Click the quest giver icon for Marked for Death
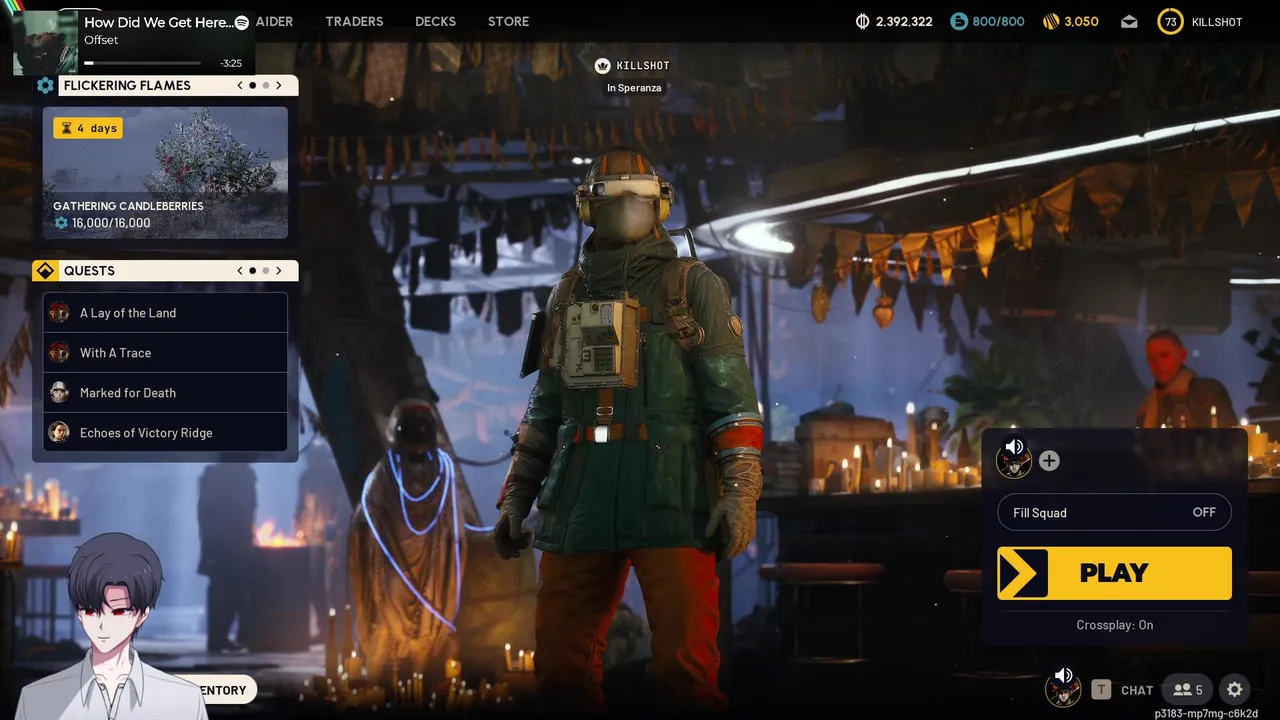 coord(59,393)
